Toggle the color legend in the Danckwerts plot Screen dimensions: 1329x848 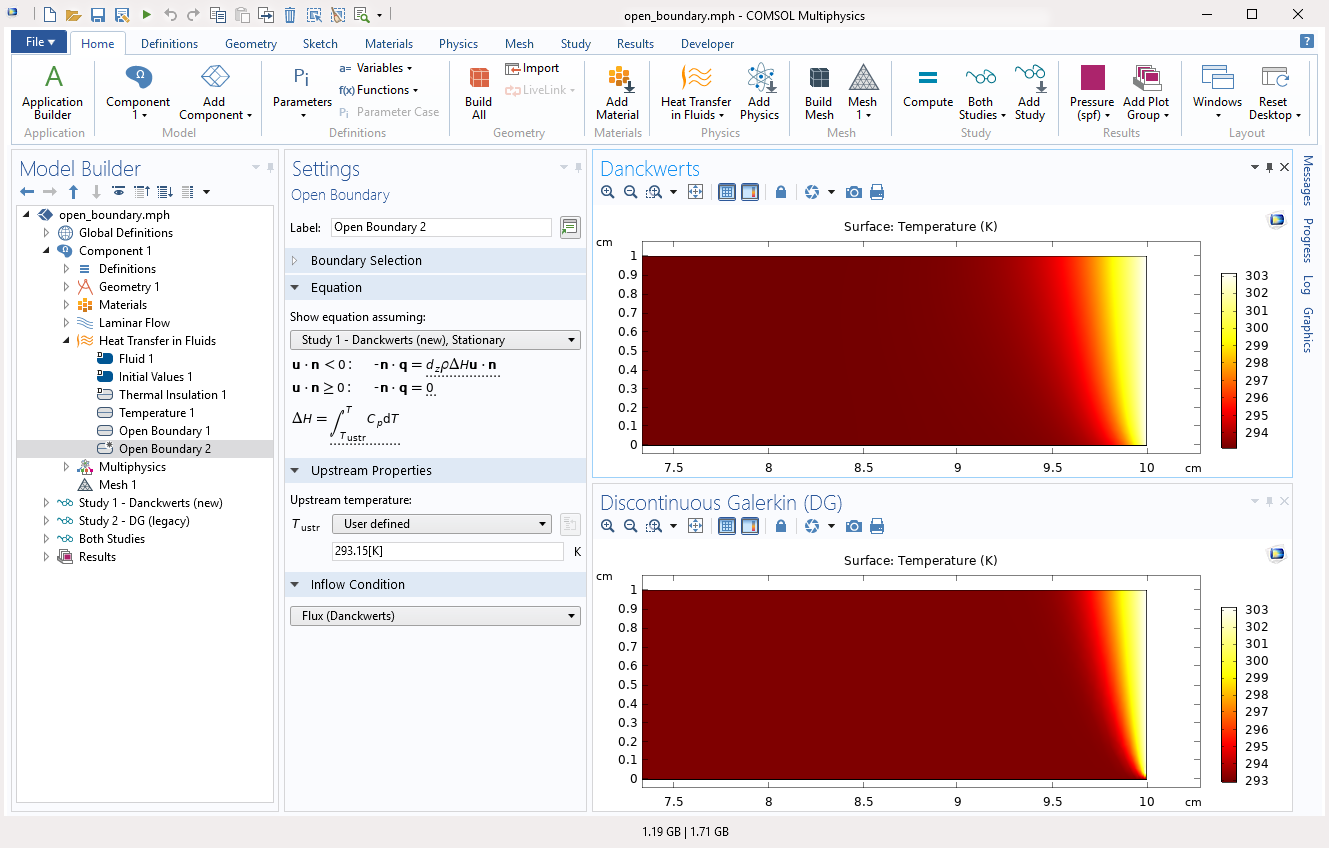[x=749, y=192]
